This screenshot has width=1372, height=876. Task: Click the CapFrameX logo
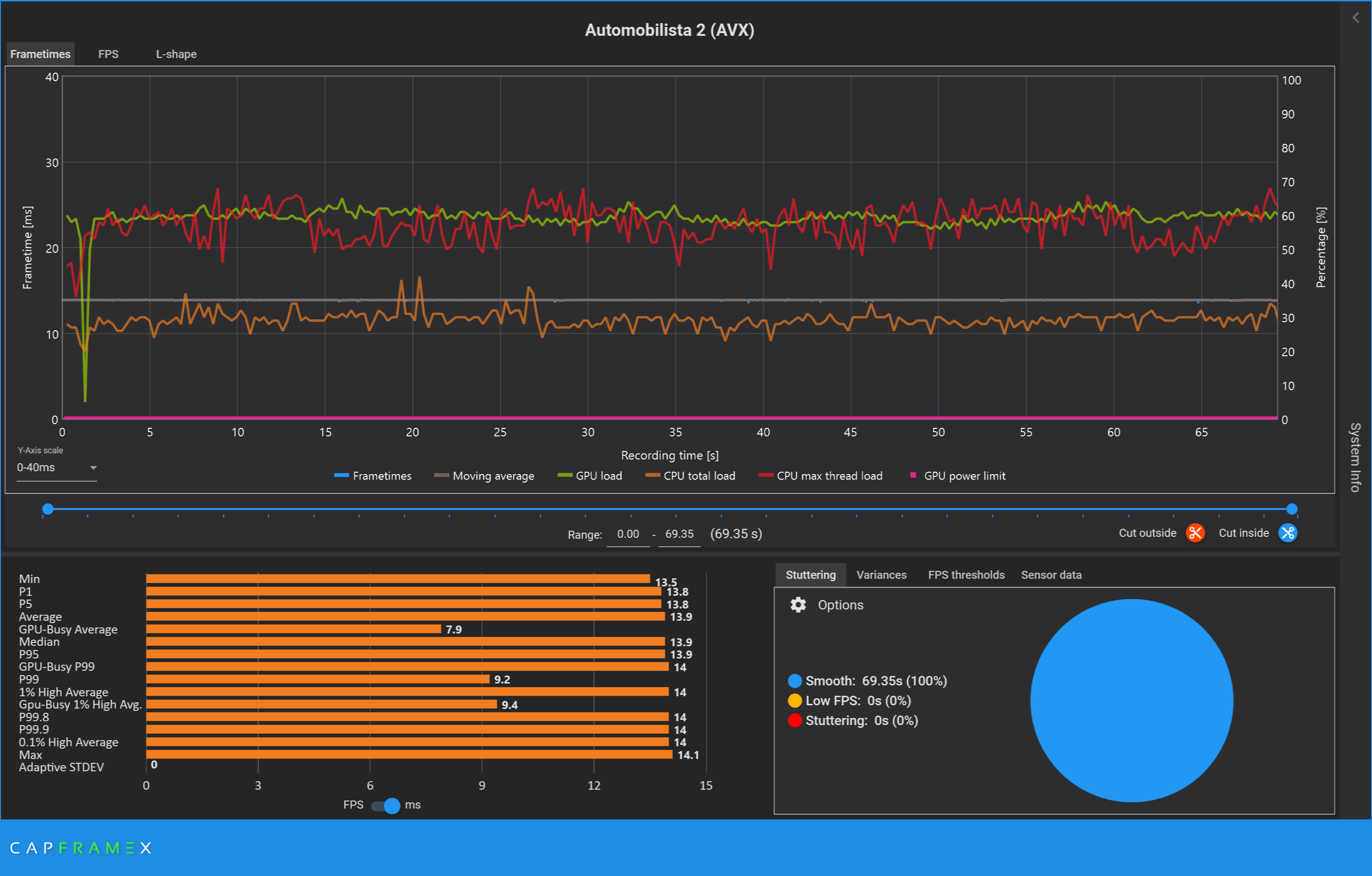pos(81,848)
